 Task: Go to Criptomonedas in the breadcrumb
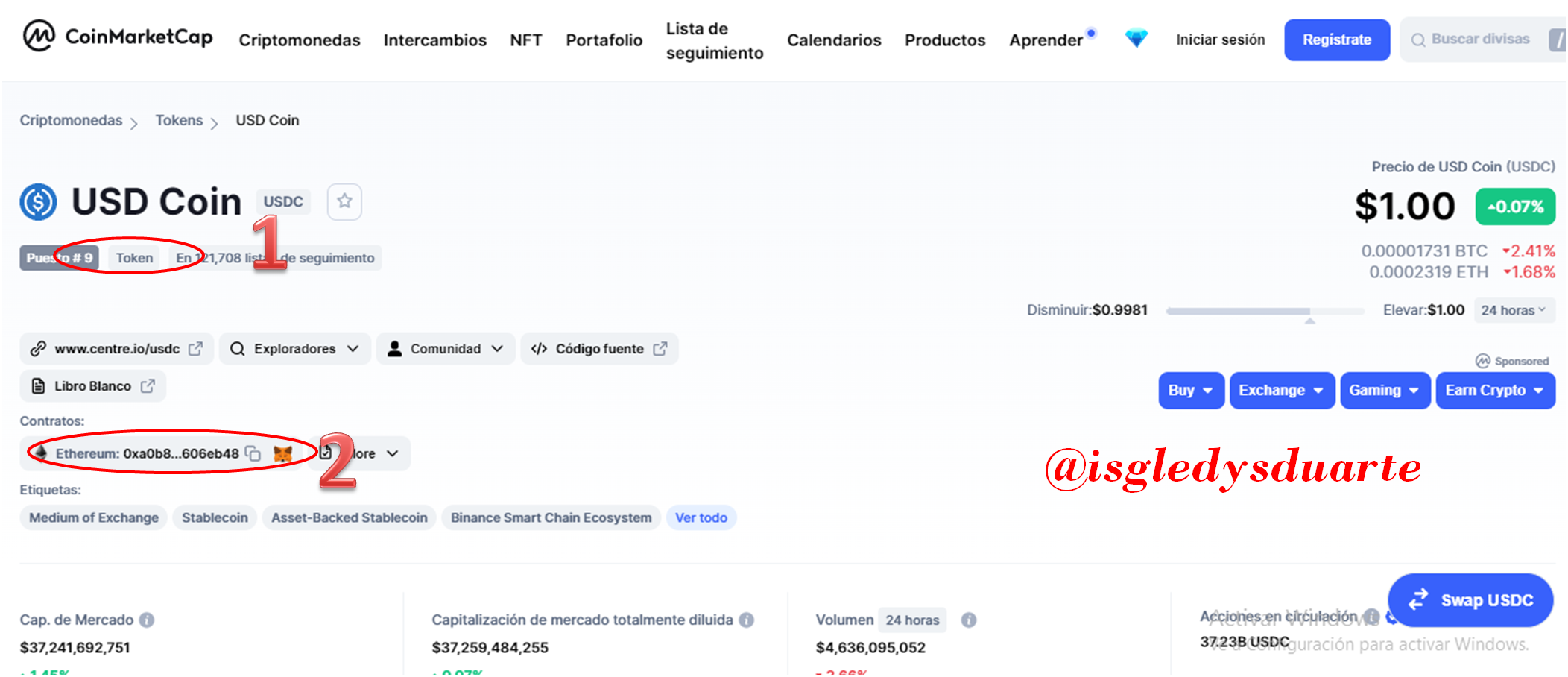click(x=71, y=120)
